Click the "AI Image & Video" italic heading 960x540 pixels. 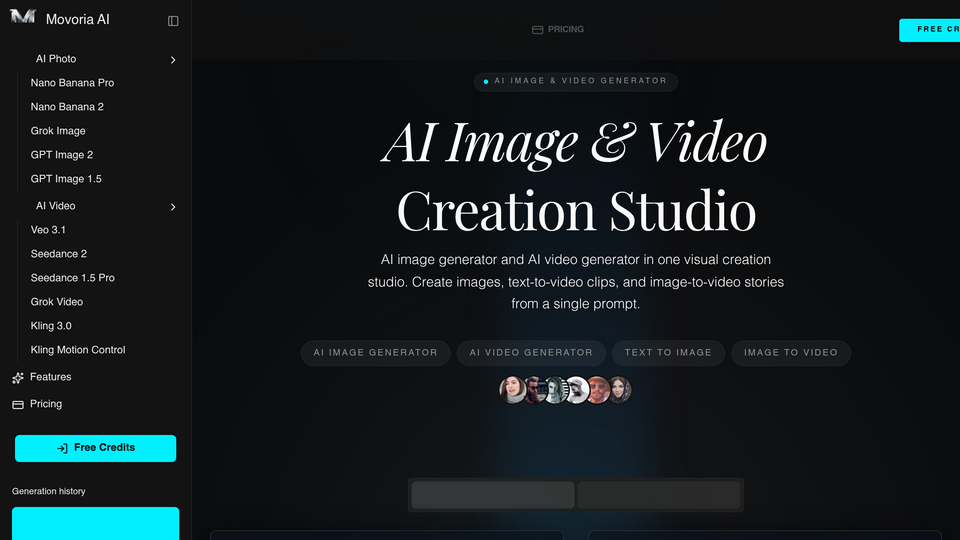click(x=574, y=142)
